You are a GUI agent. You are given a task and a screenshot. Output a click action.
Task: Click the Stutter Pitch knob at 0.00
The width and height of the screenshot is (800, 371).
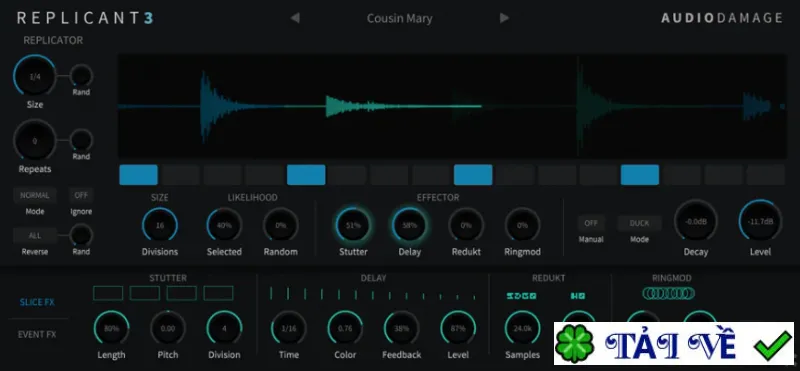click(168, 328)
